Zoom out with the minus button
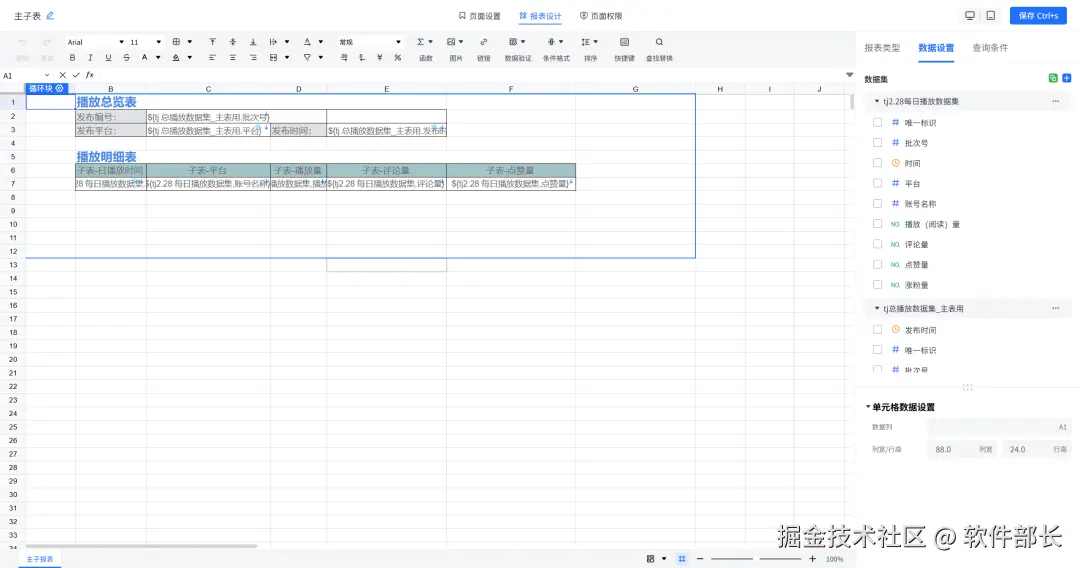 (x=700, y=559)
